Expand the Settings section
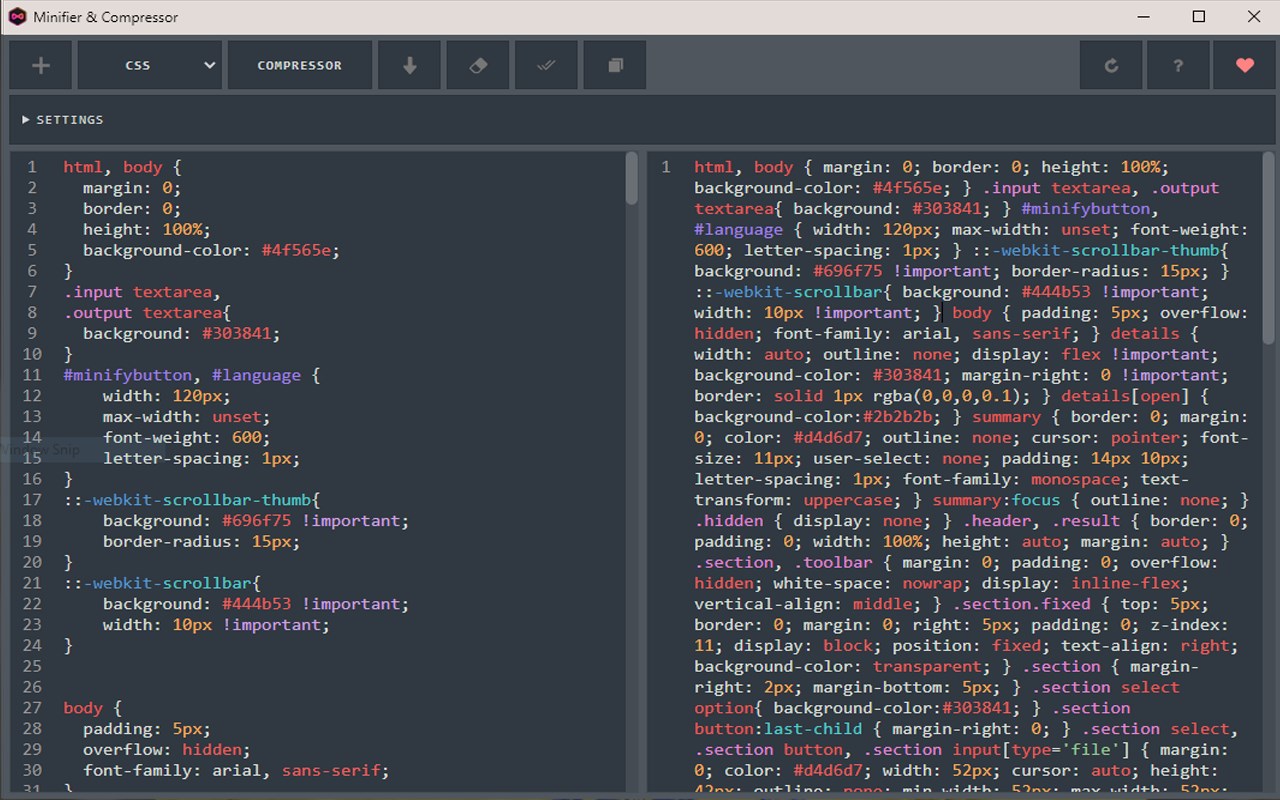Image resolution: width=1280 pixels, height=800 pixels. tap(63, 119)
